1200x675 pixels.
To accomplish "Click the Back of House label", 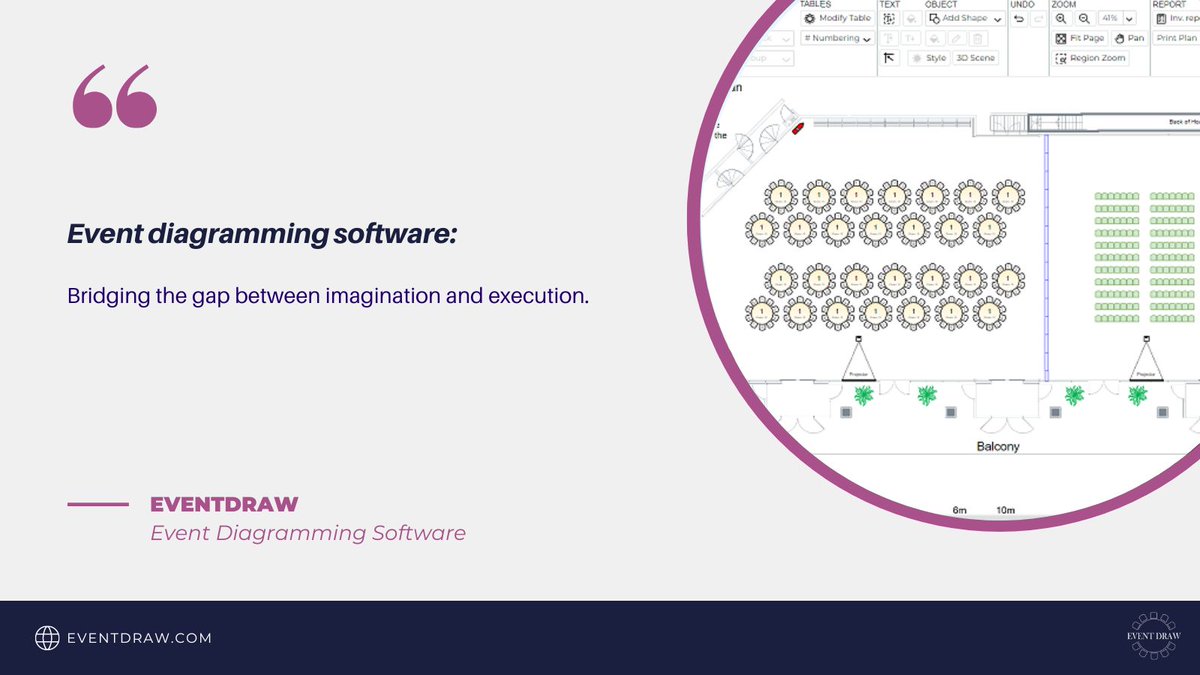I will [1184, 122].
